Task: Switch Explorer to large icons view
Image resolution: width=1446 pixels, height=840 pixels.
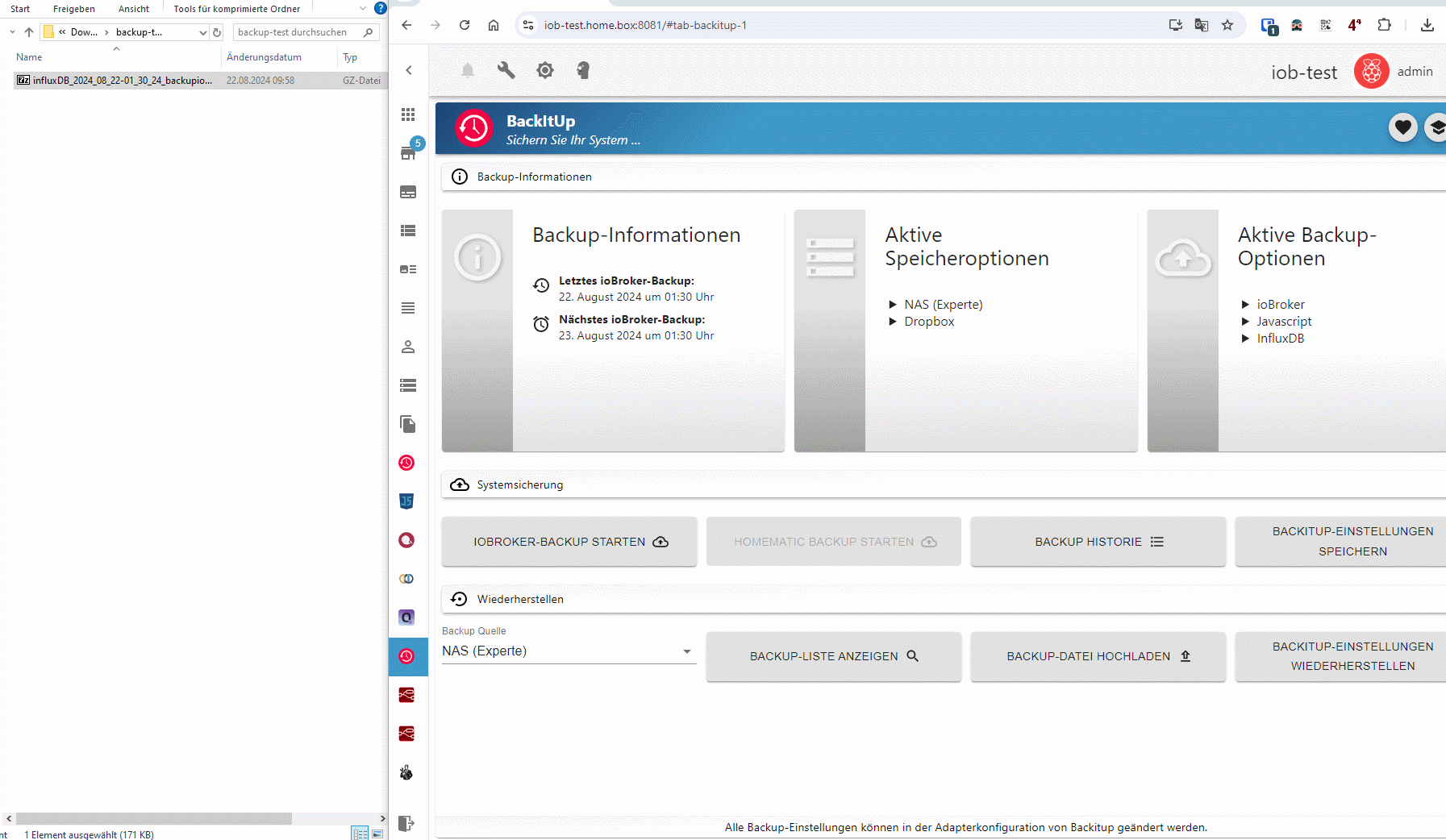Action: 377,834
